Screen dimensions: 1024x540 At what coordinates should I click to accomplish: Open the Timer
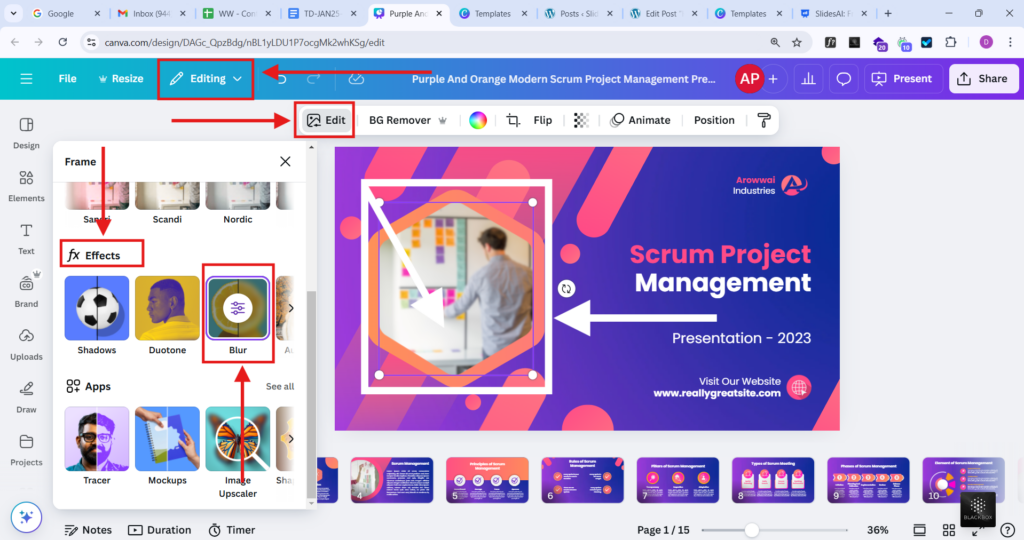click(232, 530)
